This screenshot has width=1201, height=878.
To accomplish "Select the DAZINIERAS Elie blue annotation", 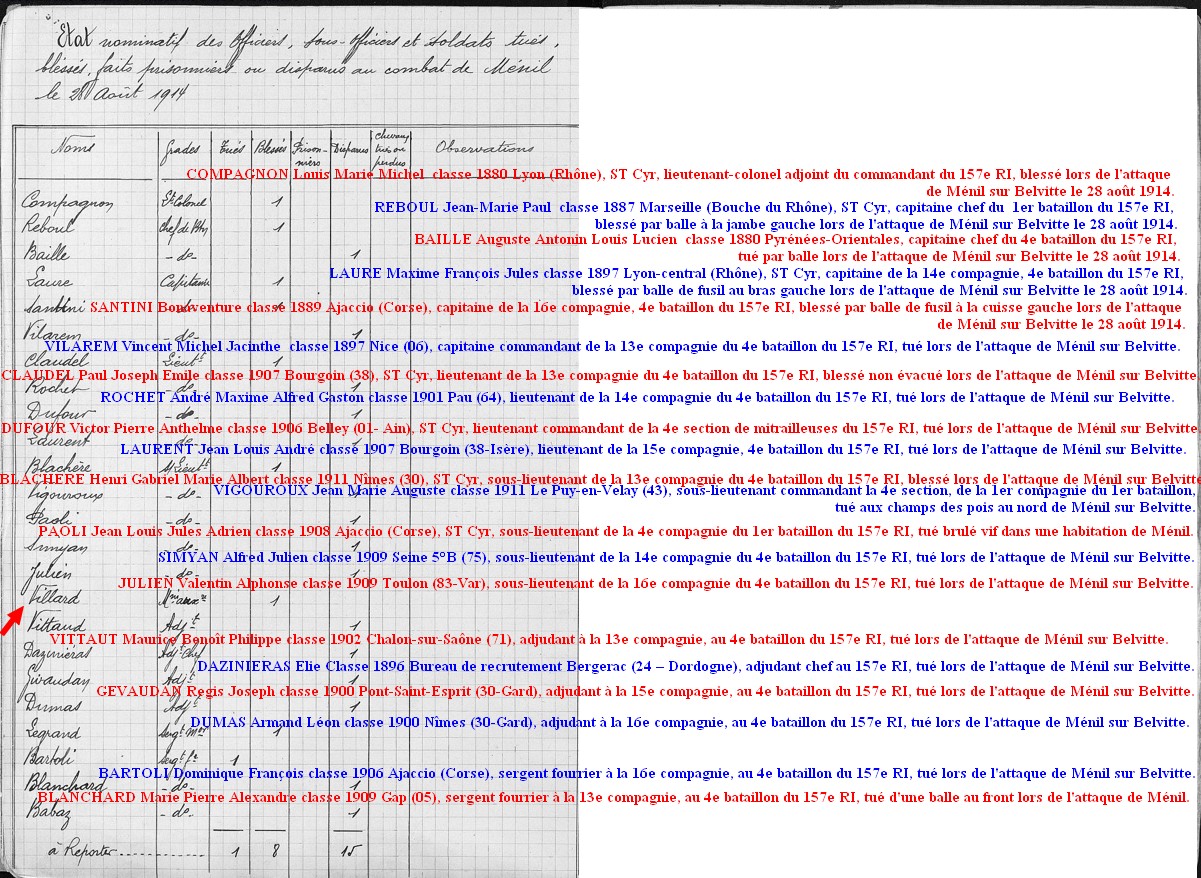I will tap(695, 666).
